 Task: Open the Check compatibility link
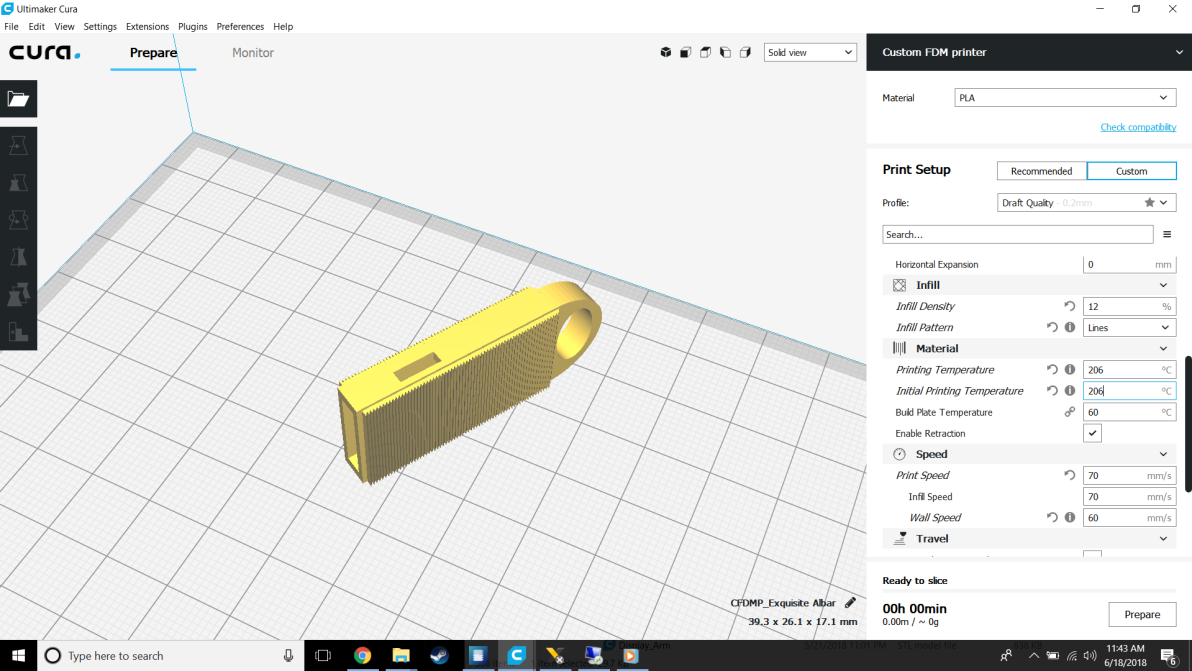1138,127
